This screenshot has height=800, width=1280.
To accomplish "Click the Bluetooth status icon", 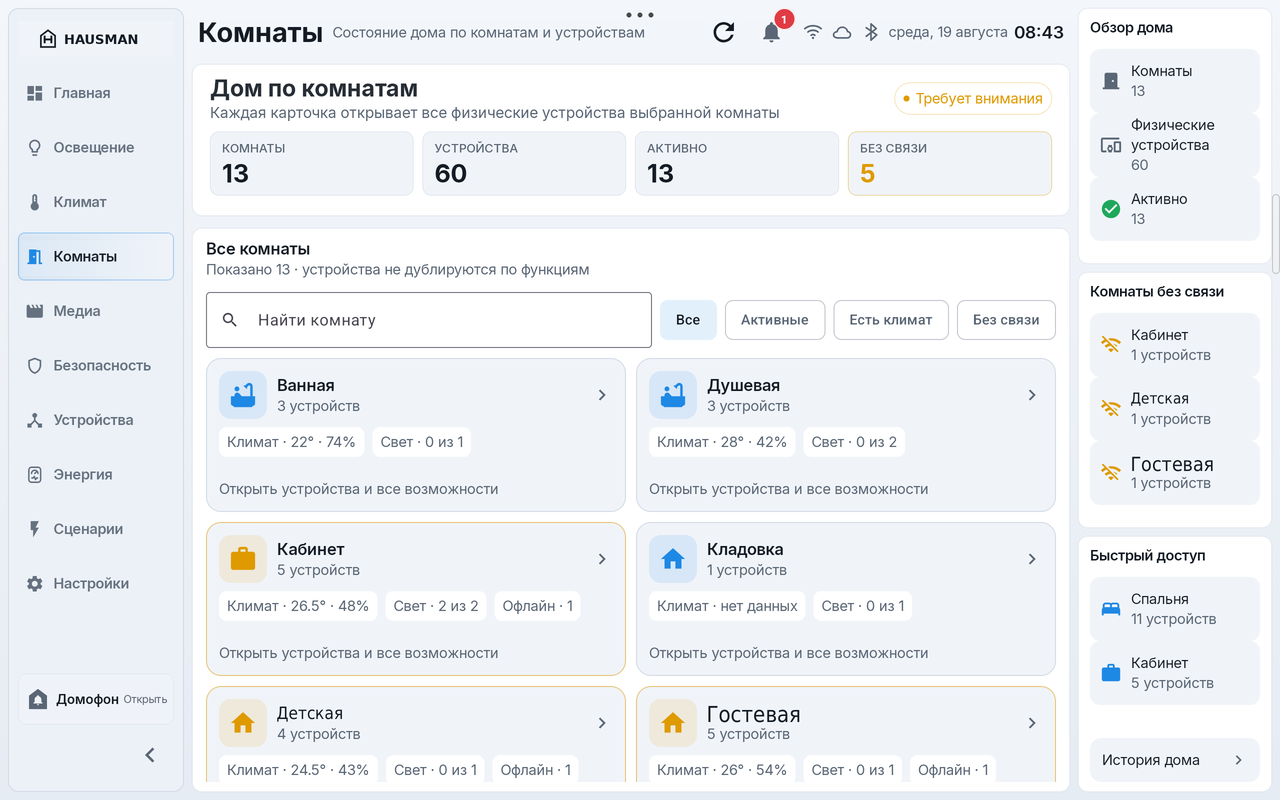I will tap(871, 32).
